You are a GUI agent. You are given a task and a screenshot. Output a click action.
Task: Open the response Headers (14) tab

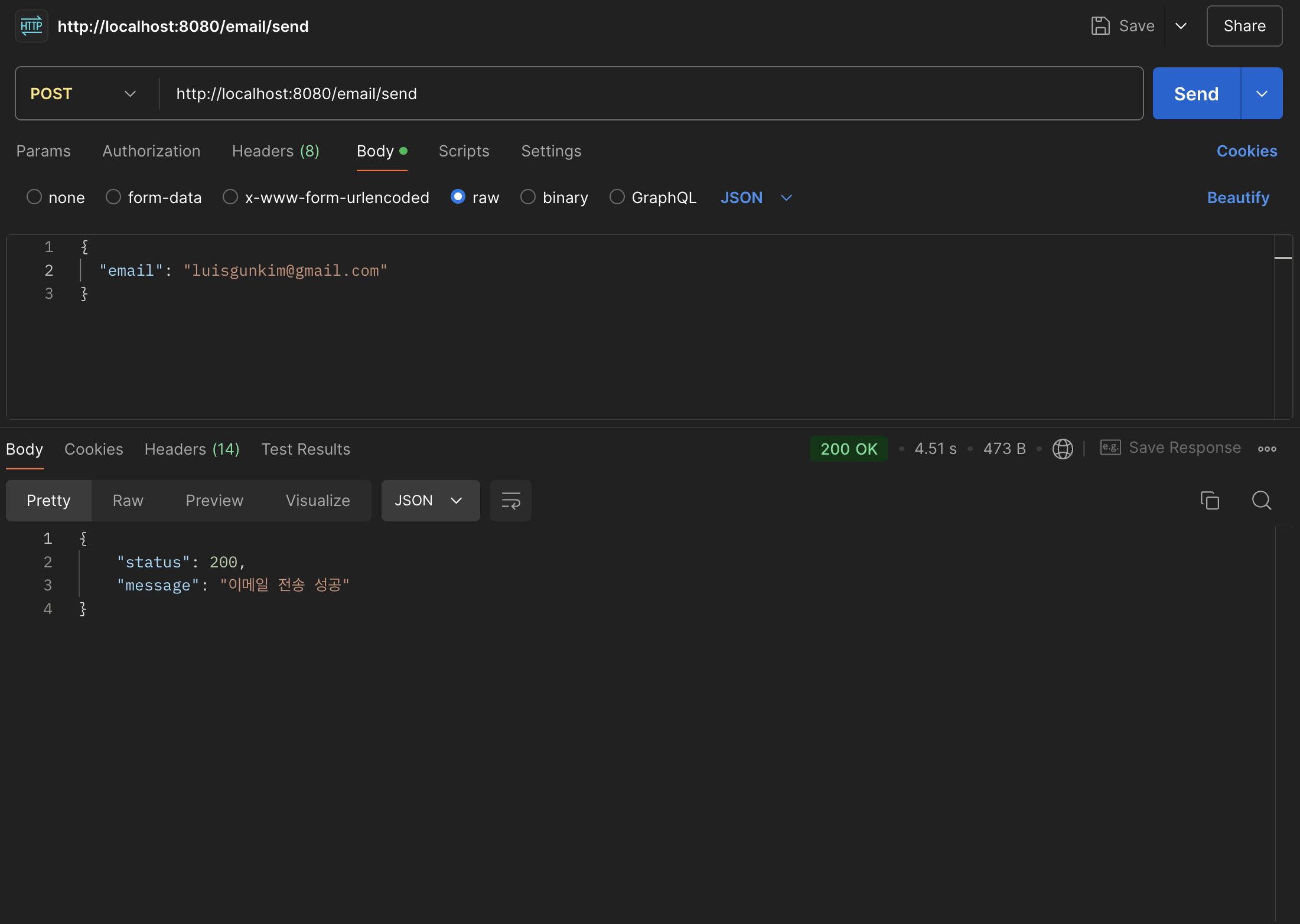tap(192, 449)
